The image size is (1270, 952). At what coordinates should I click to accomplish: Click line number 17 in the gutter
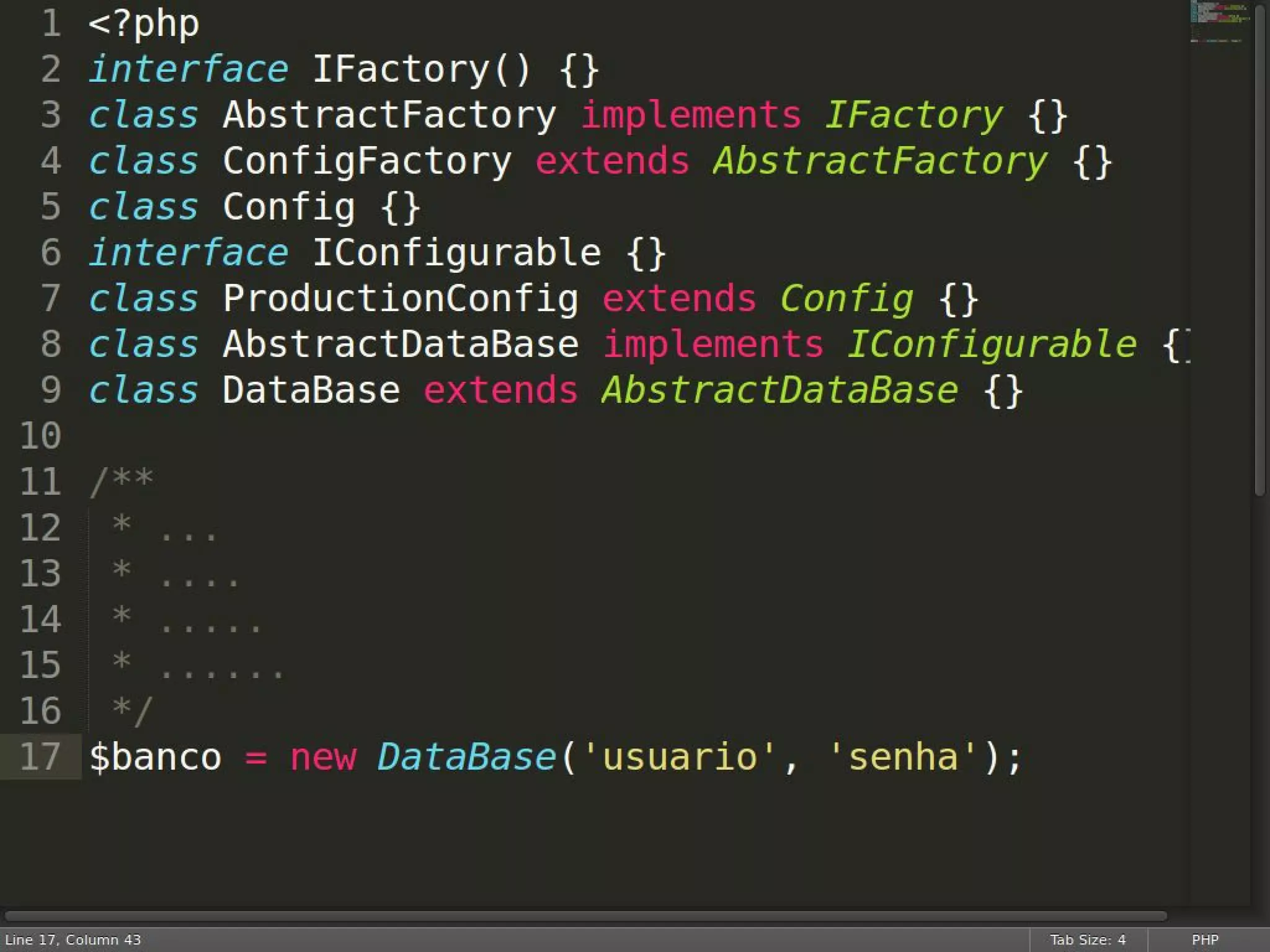(x=40, y=757)
